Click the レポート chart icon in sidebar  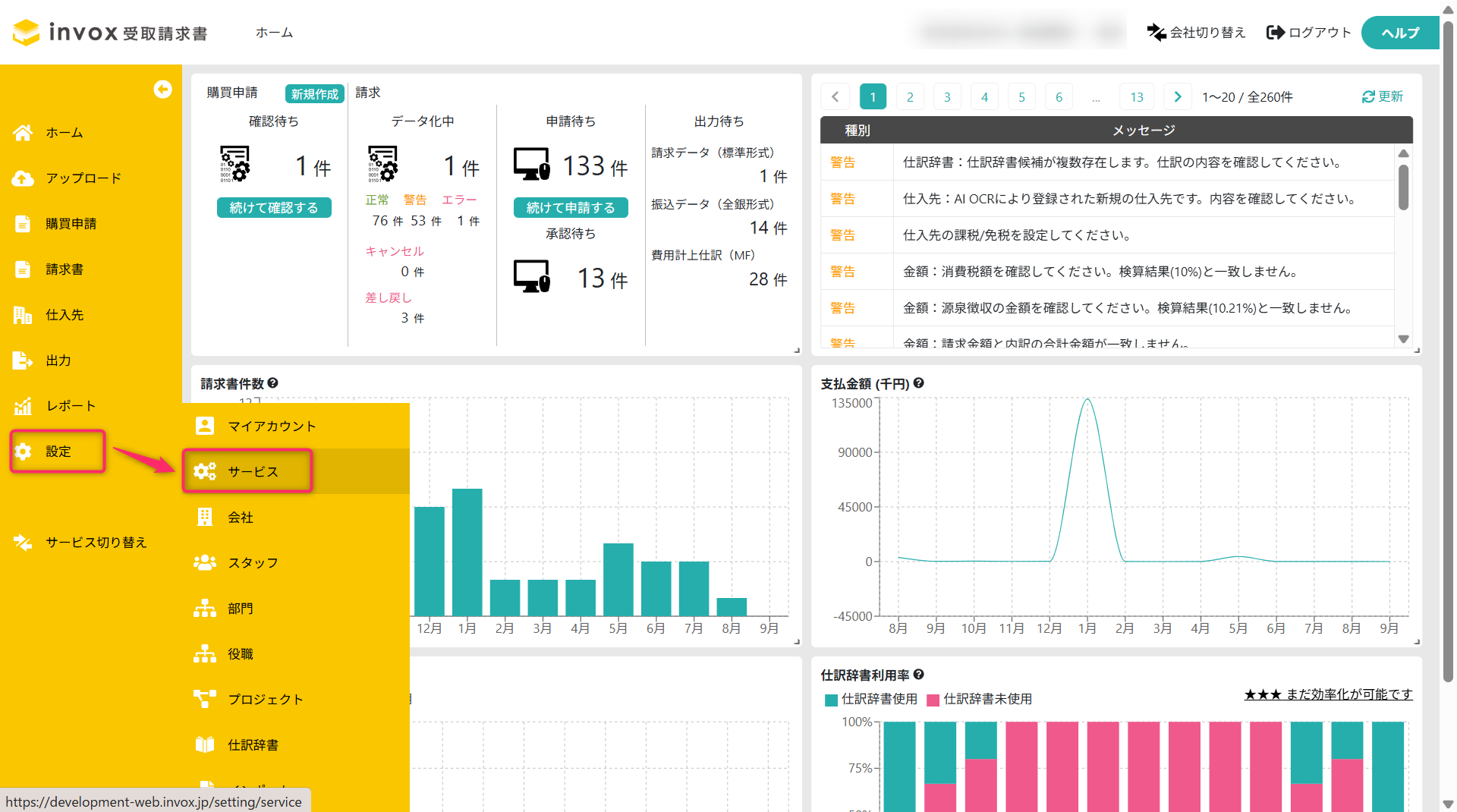[x=23, y=406]
